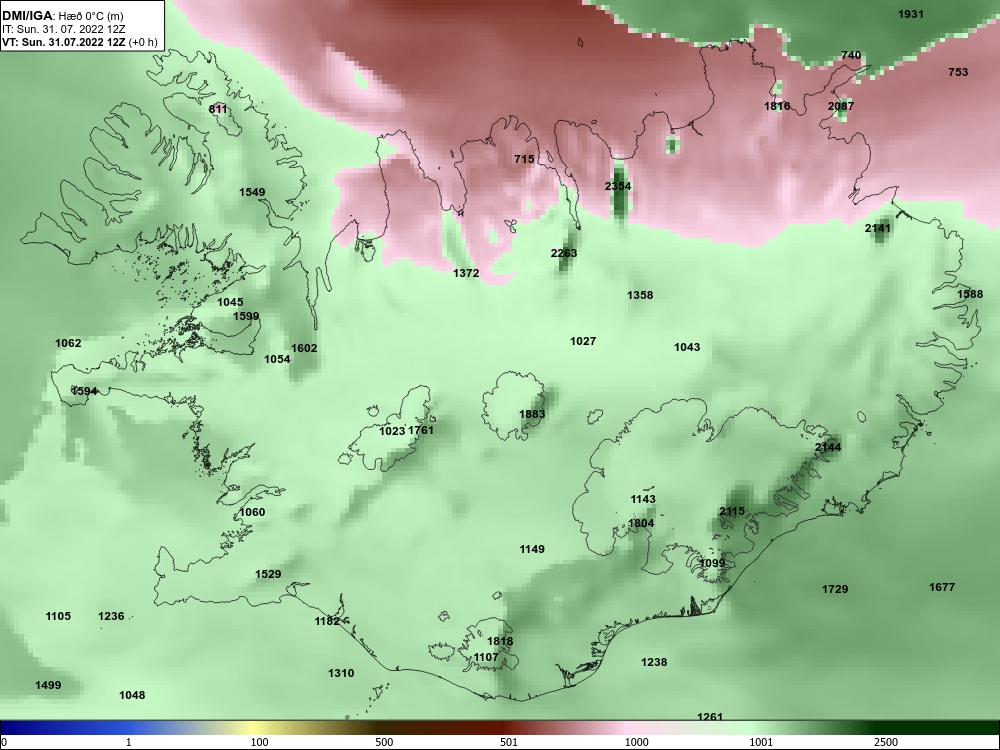Select the 1048 map value
Screen dimensions: 1000x750
tap(132, 695)
